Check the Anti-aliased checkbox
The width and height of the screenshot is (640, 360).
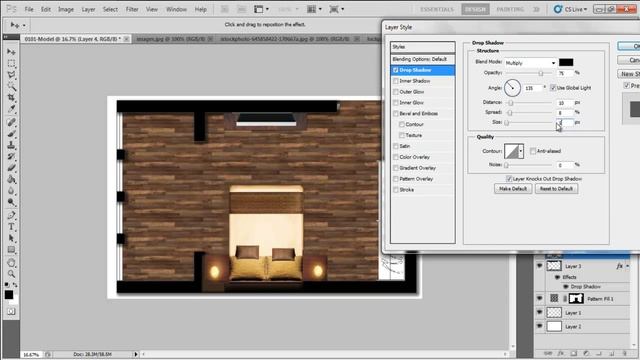click(x=533, y=151)
